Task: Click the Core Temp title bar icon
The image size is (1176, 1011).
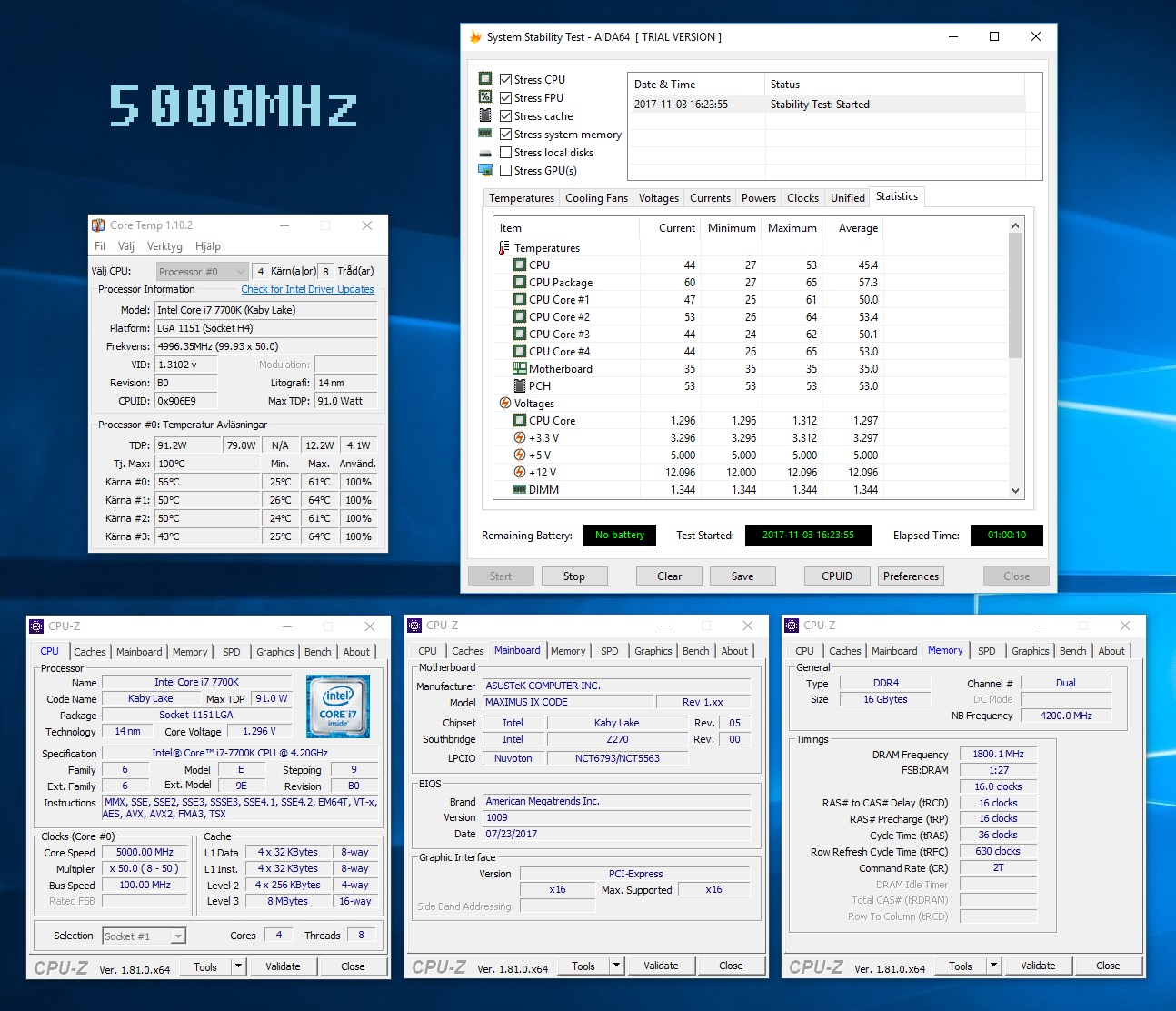Action: 98,225
